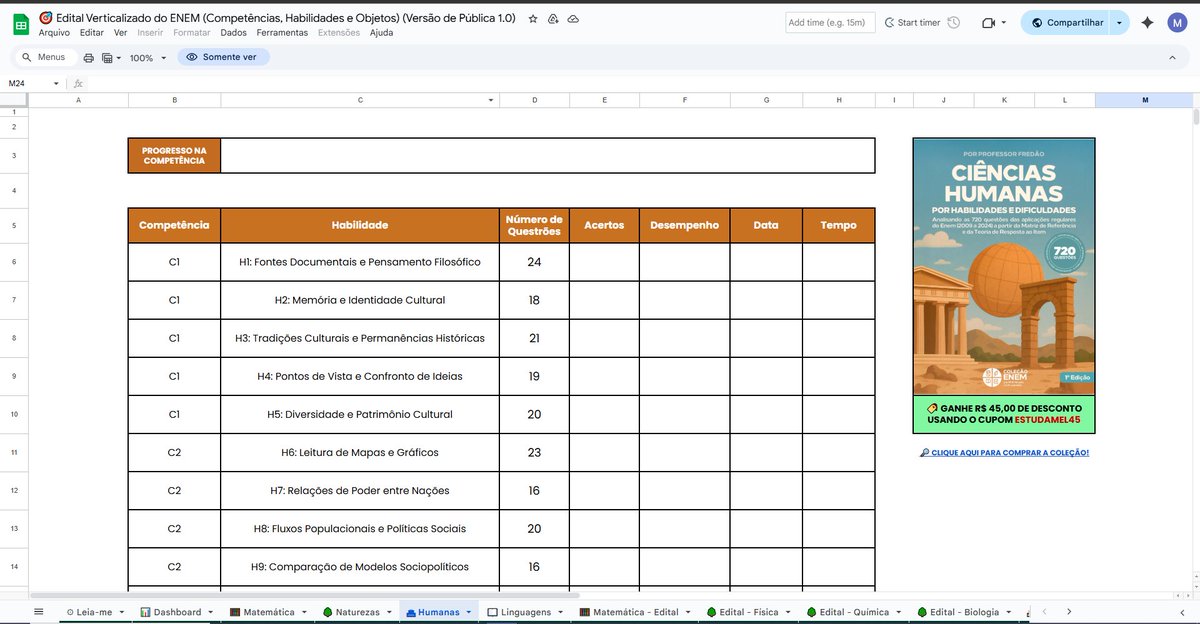Screen dimensions: 1200x624
Task: Click the Gemini (sparkle) icon near Compartilhar
Action: pos(1146,21)
